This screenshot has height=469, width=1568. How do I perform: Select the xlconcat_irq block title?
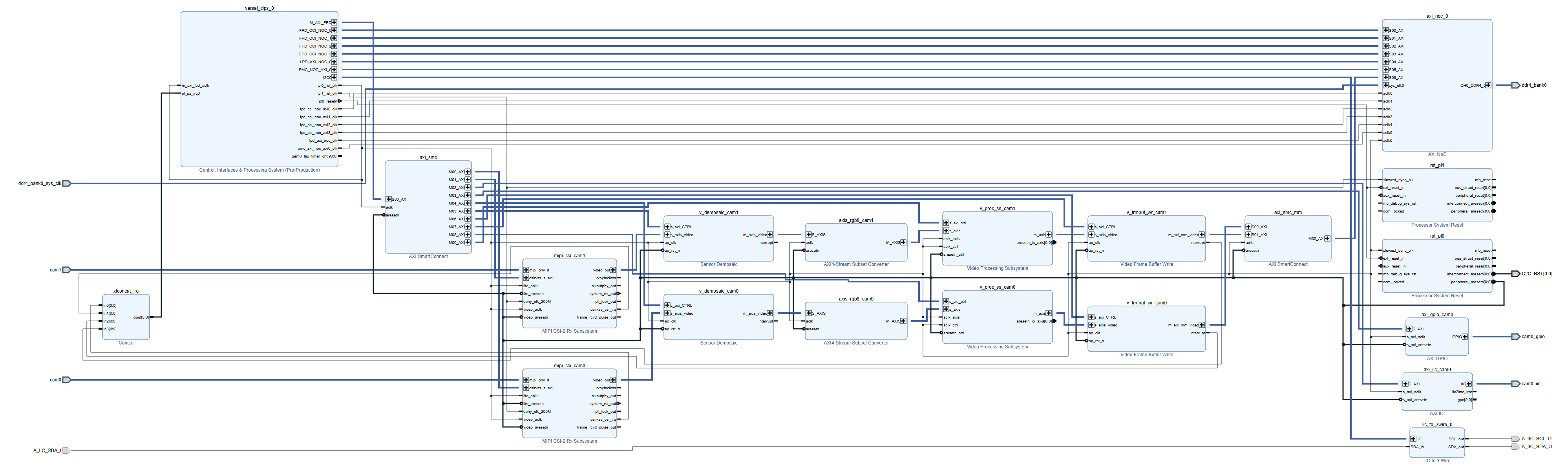click(x=126, y=291)
